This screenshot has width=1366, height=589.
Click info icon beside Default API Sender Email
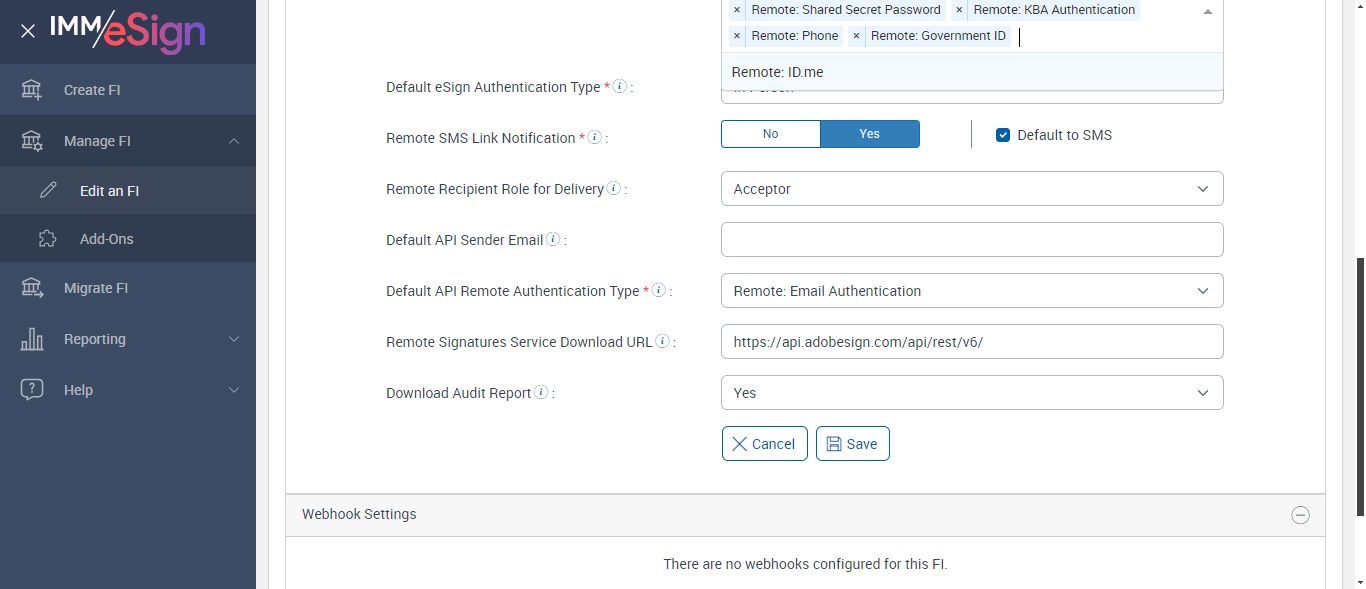pos(553,240)
